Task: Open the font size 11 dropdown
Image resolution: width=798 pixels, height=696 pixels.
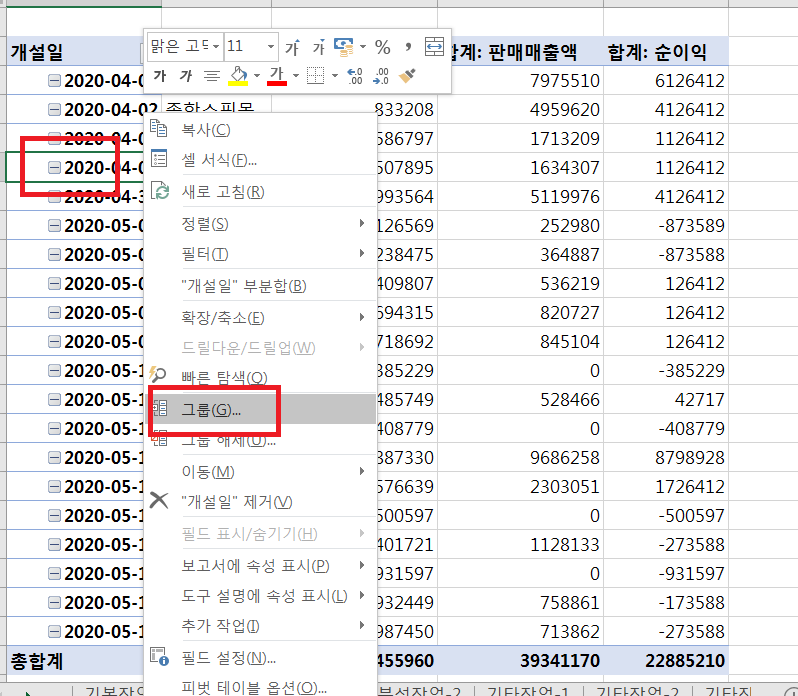Action: 271,47
